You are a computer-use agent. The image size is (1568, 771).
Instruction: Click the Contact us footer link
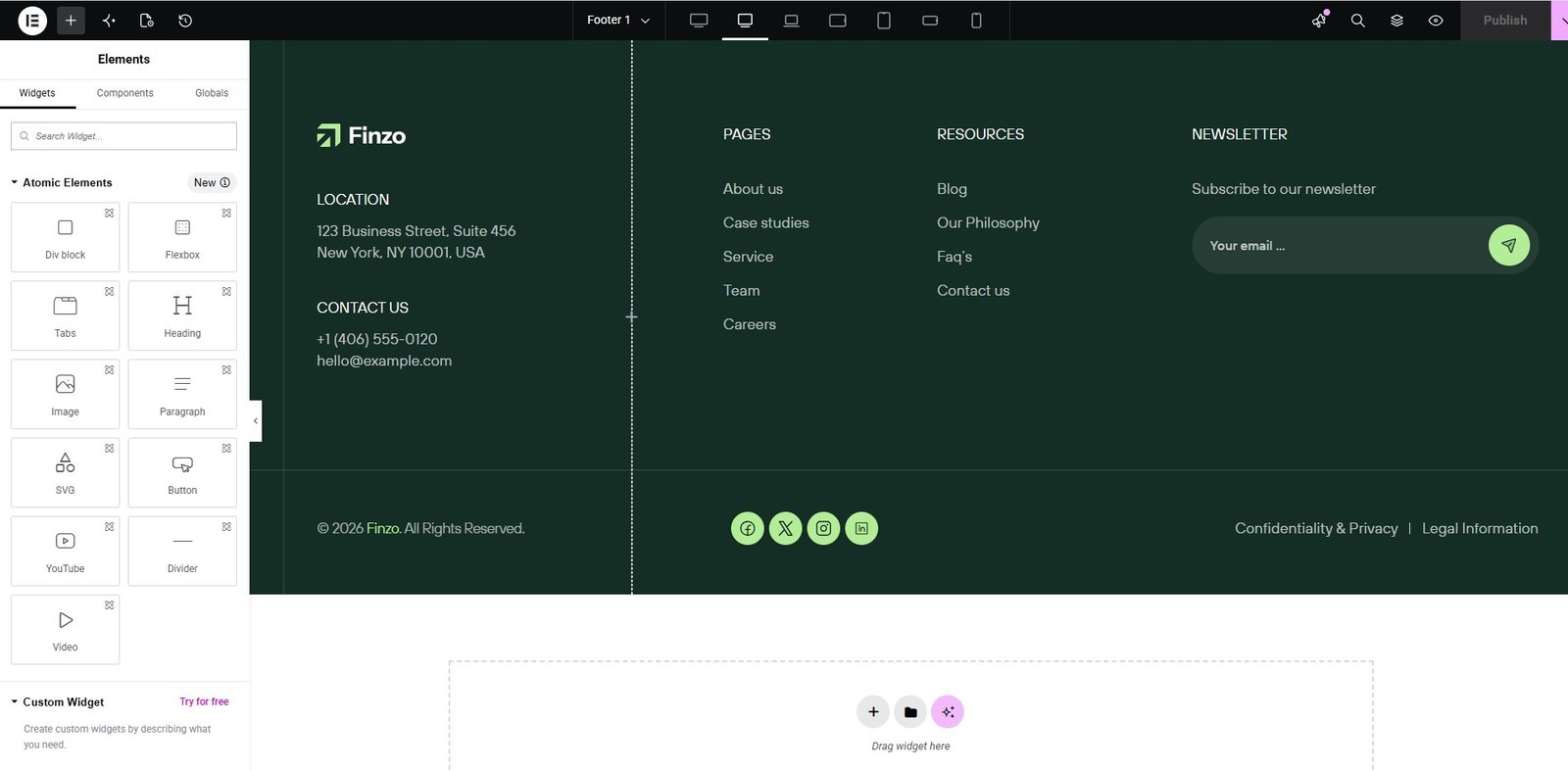point(973,291)
